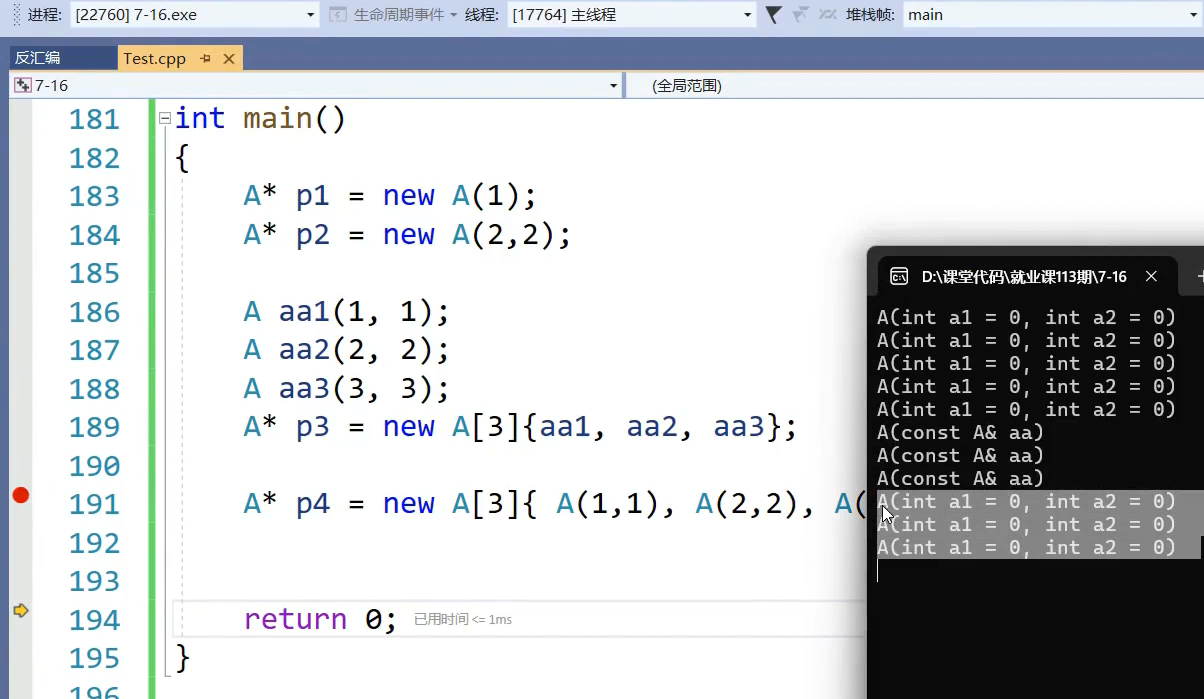Image resolution: width=1204 pixels, height=699 pixels.
Task: Click the thread switch arrows icon
Action: coord(827,14)
